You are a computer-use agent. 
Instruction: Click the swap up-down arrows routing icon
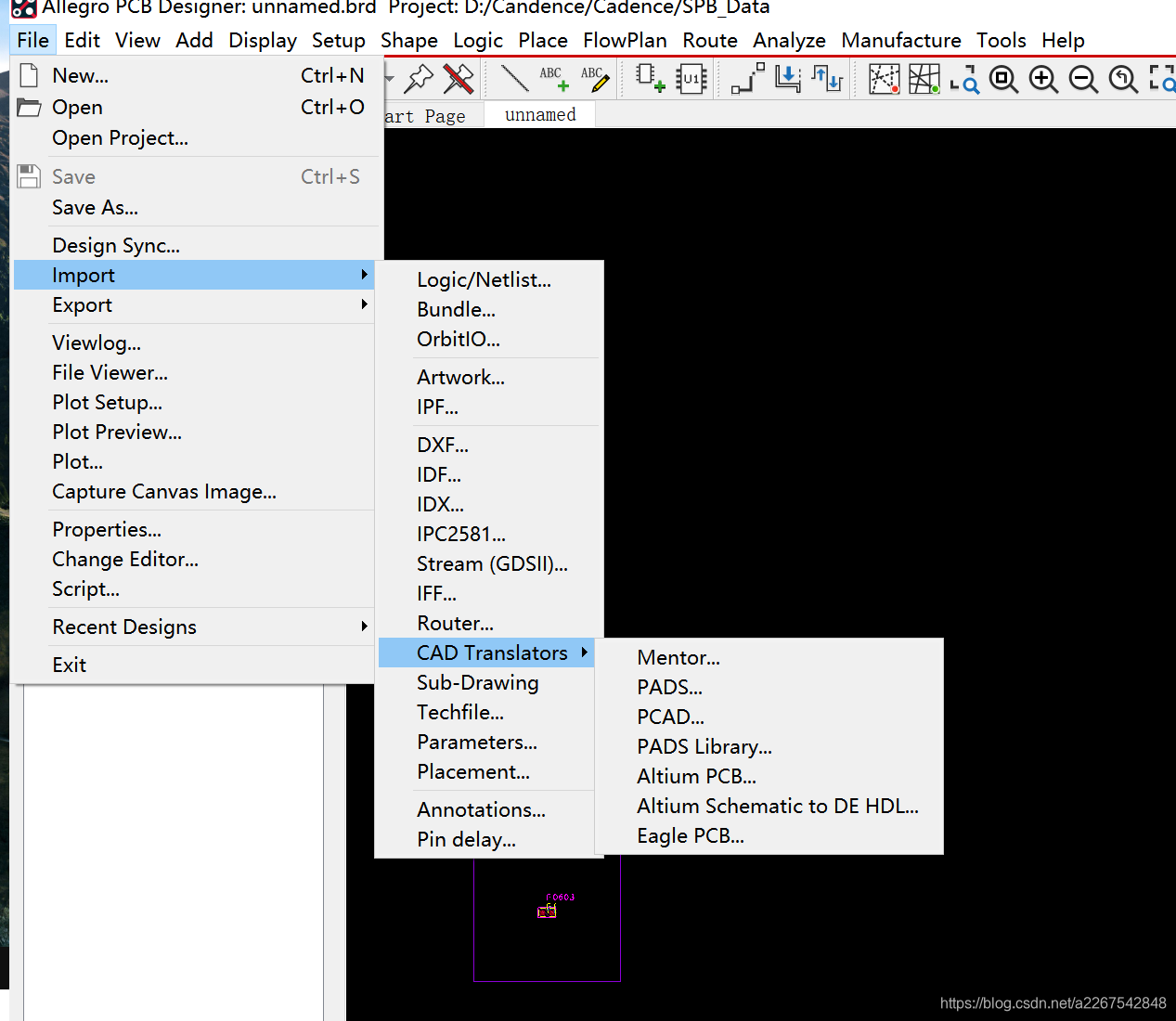pos(827,79)
